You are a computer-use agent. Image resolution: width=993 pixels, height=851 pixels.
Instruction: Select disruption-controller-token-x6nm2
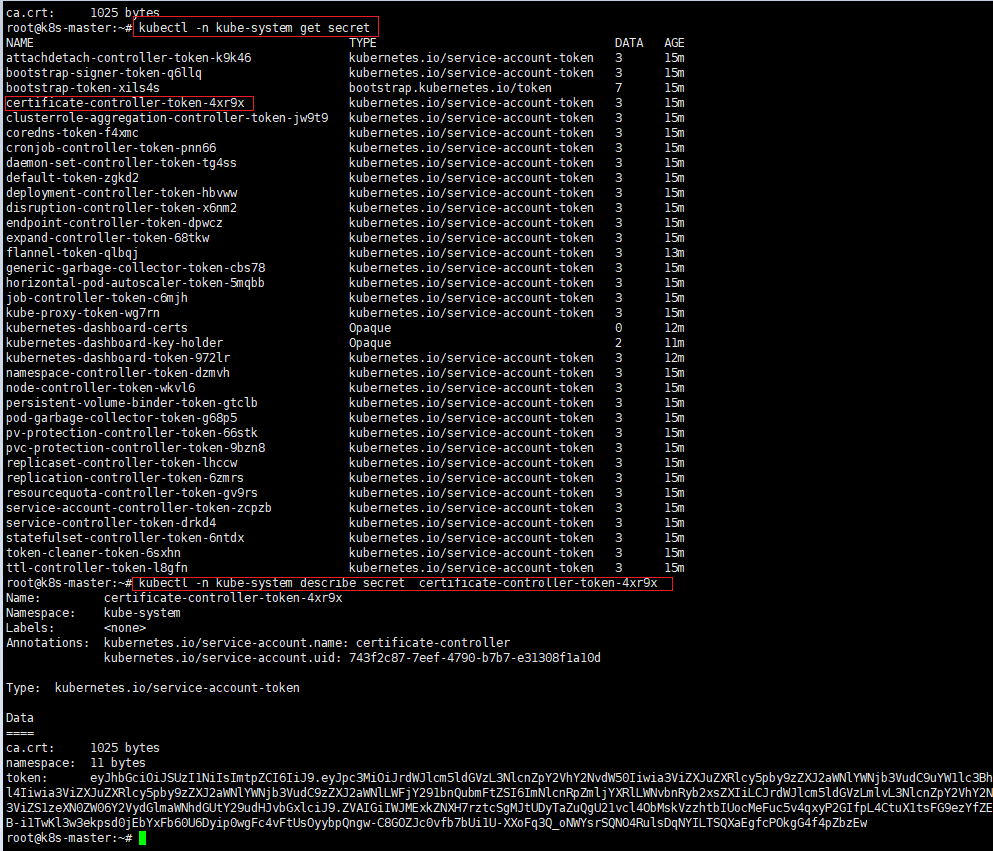122,208
